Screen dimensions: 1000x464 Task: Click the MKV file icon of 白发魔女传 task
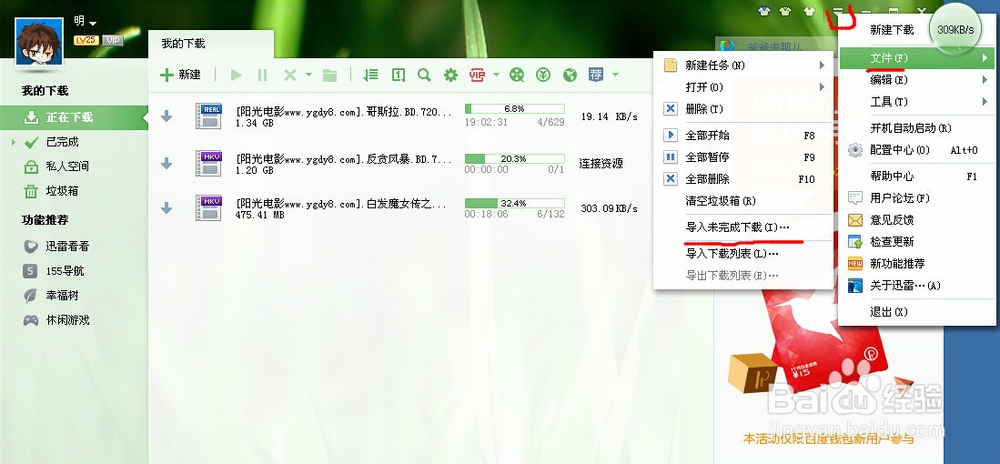point(209,208)
